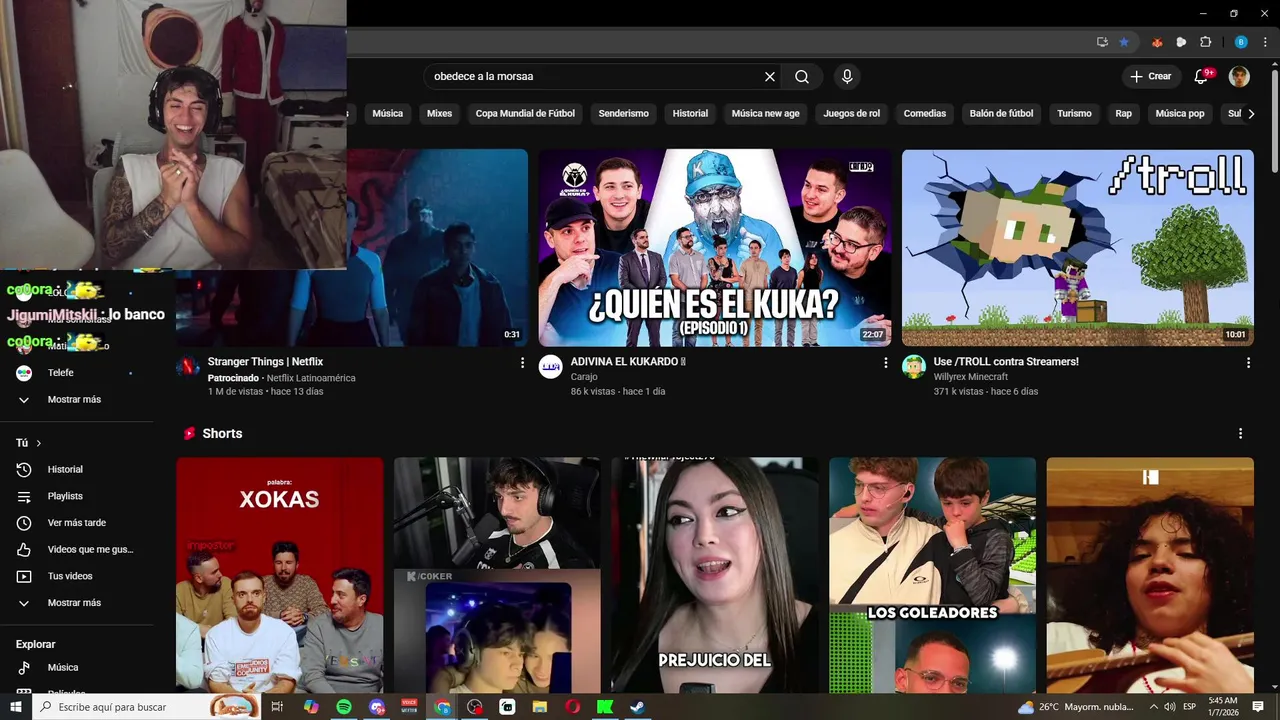
Task: Open the browser extensions puzzle icon
Action: (1205, 42)
